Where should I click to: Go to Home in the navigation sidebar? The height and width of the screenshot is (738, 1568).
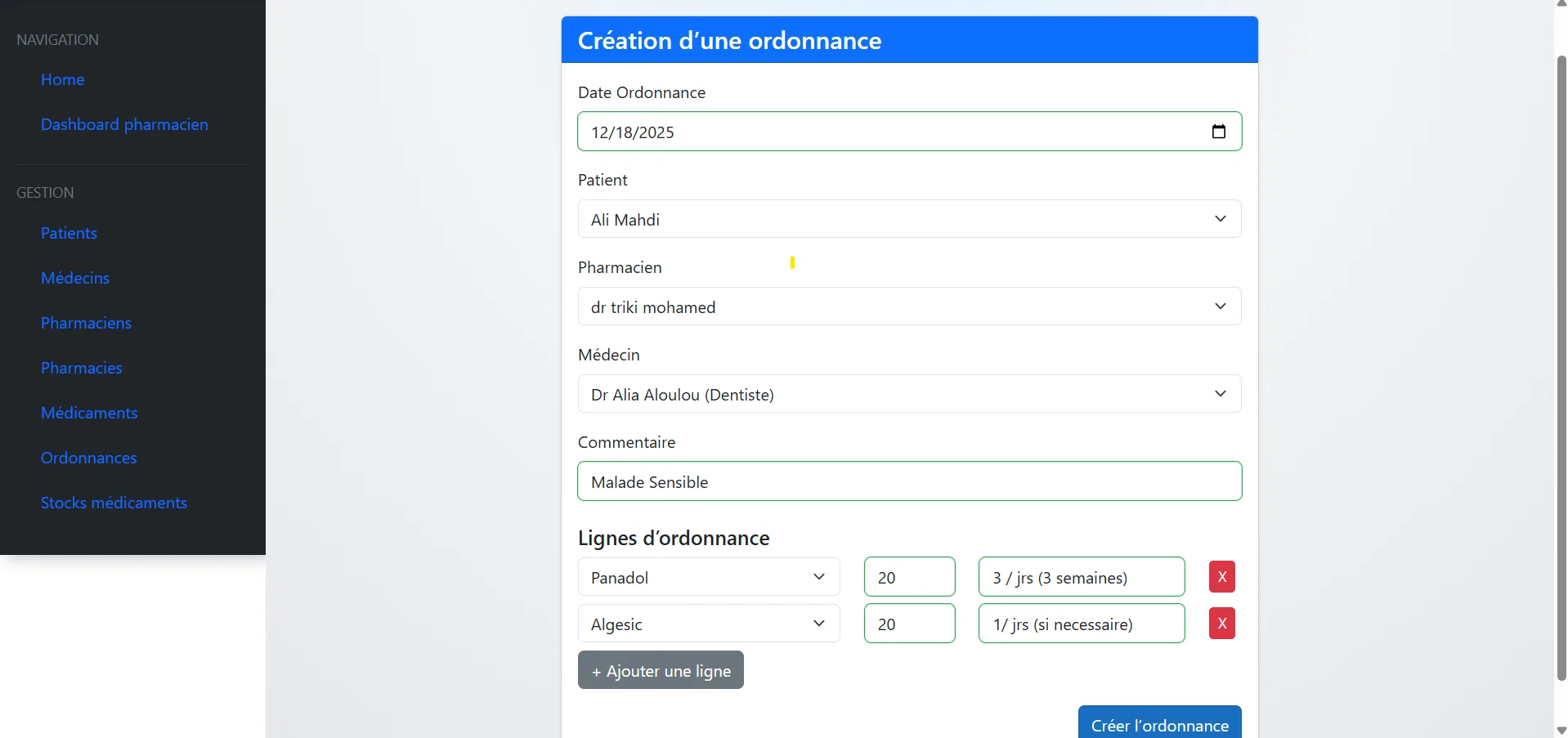coord(63,79)
